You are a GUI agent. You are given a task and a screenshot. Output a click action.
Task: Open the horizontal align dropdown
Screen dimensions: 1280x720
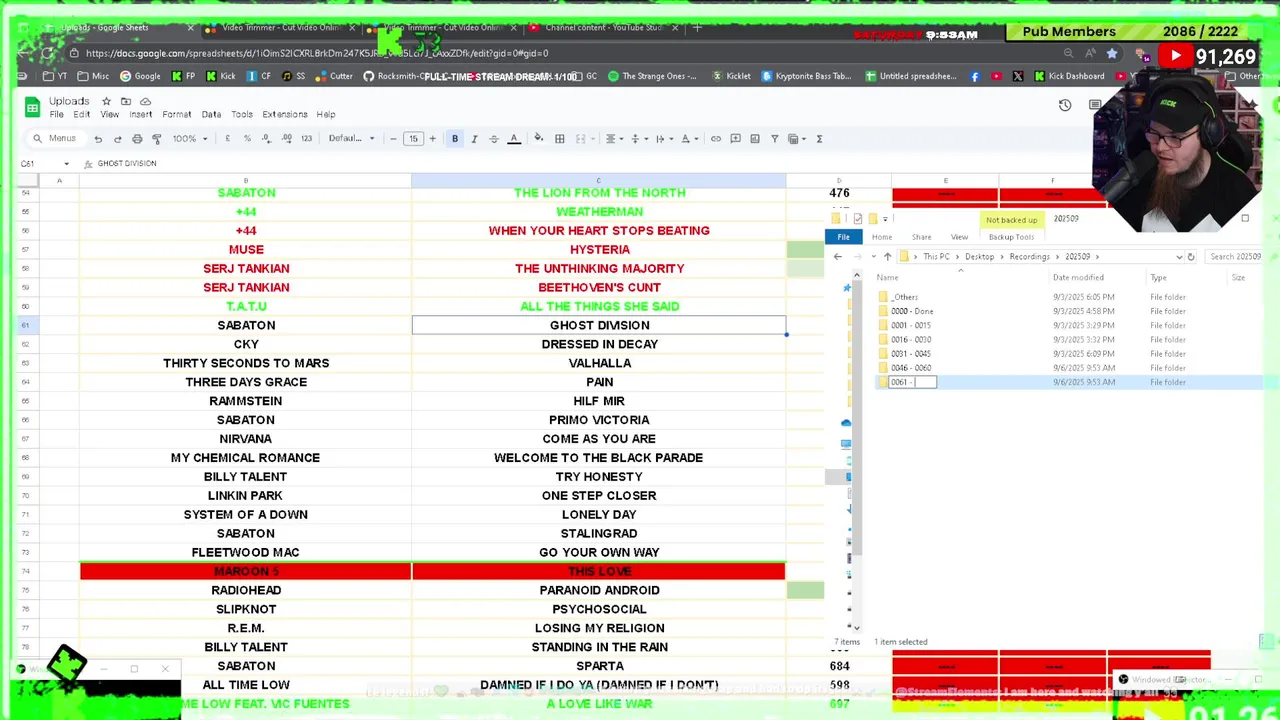[x=614, y=139]
